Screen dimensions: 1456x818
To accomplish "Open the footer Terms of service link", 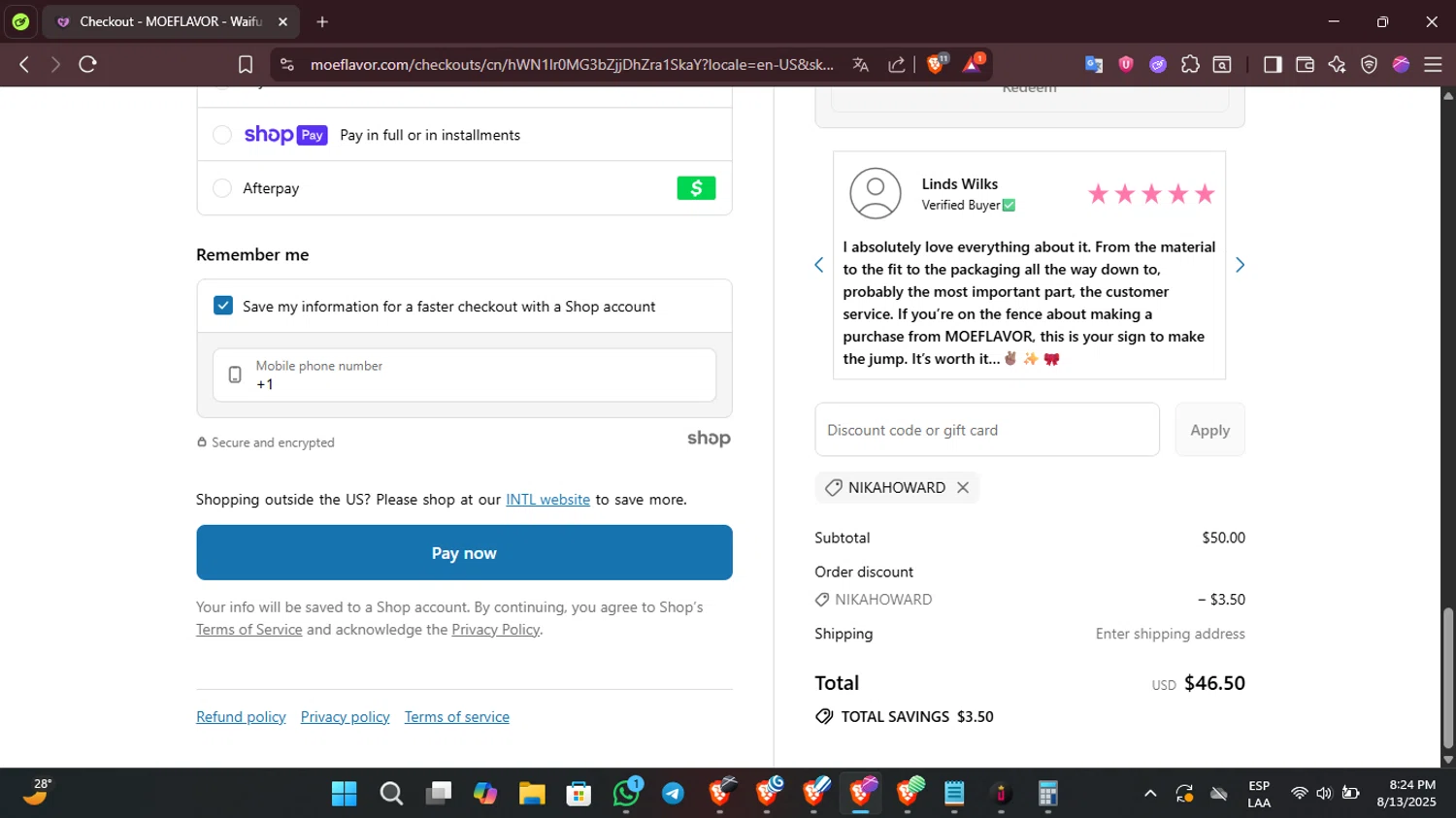I will coord(457,717).
